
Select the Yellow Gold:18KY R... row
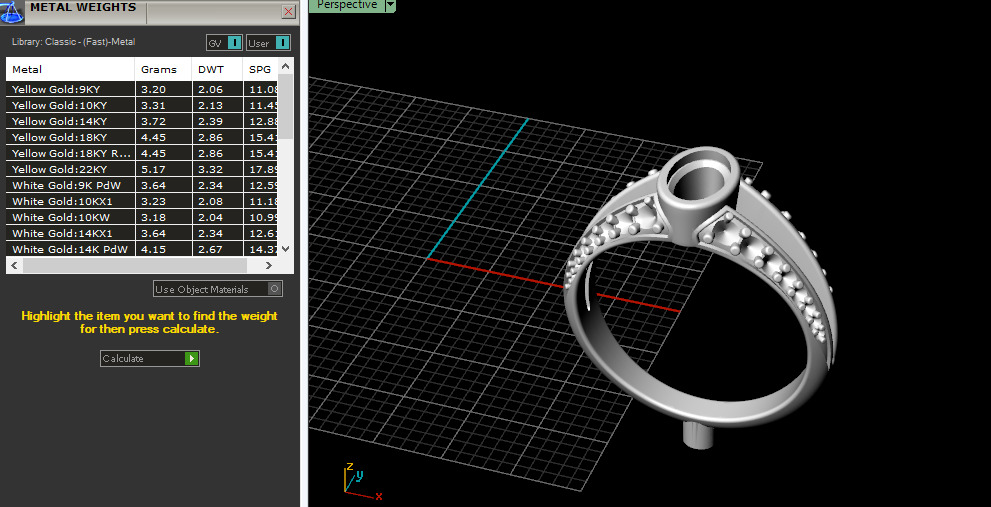coord(142,153)
